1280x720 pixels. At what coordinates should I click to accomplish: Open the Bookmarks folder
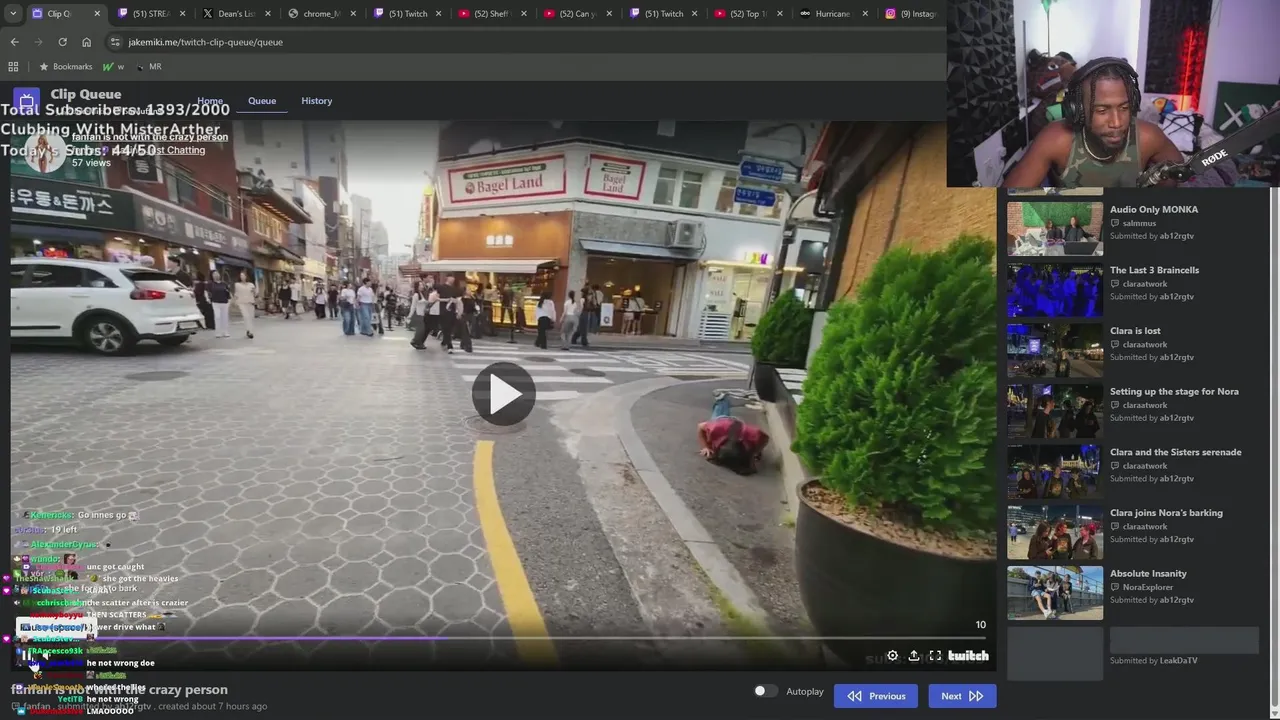click(65, 67)
